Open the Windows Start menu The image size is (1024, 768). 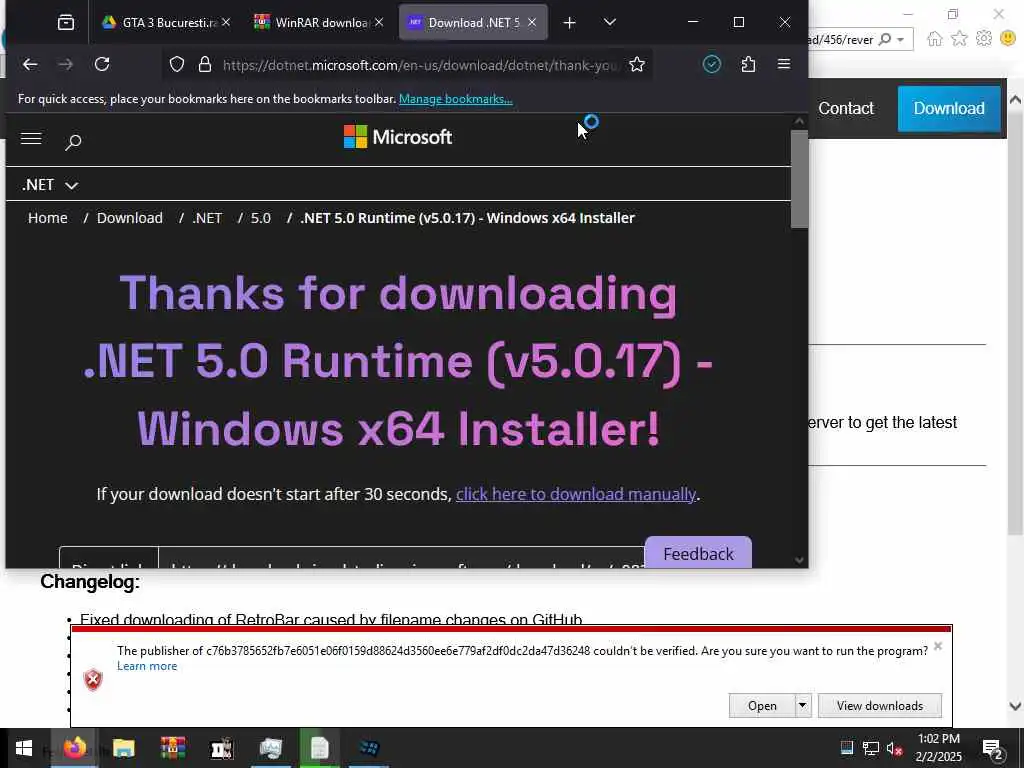(x=24, y=748)
